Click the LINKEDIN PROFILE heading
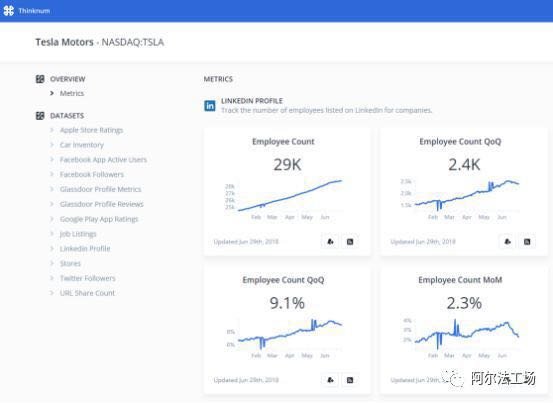The image size is (553, 403). [252, 101]
